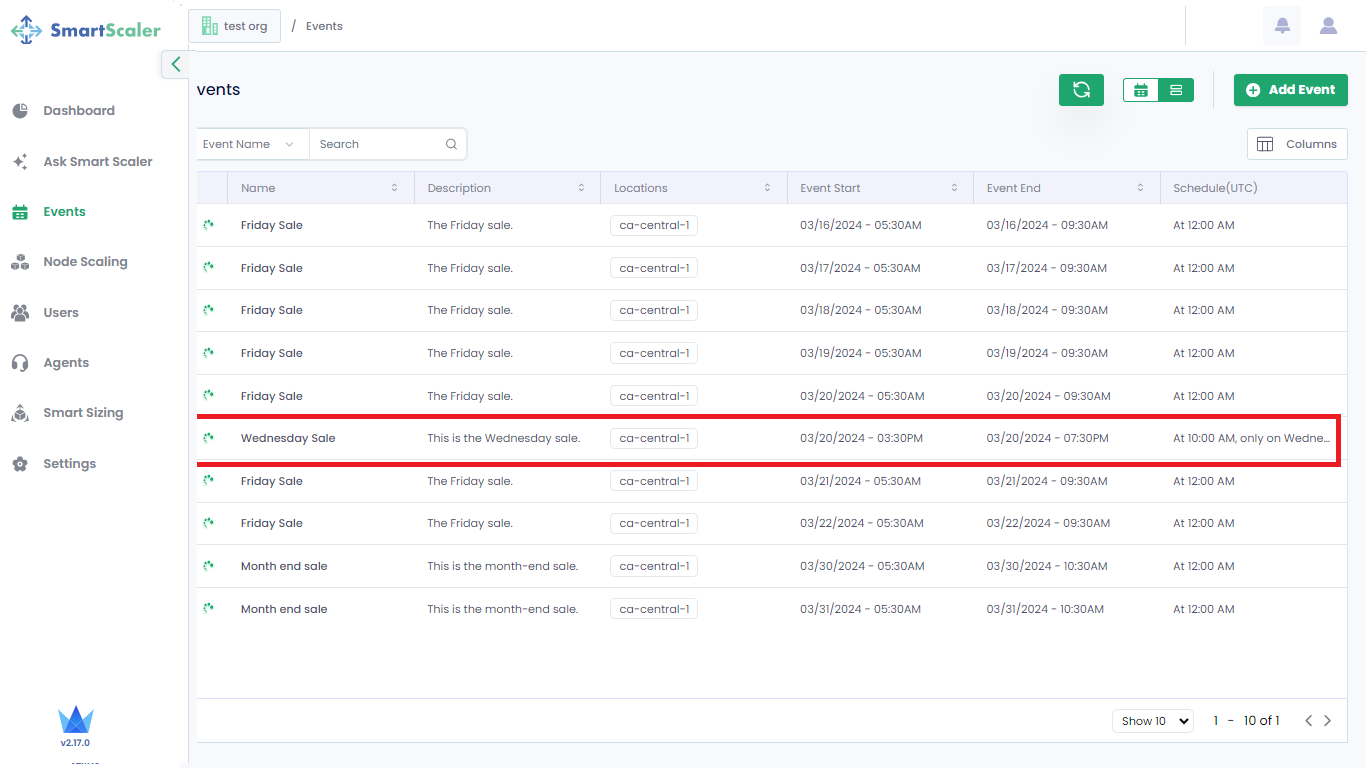Open the Show 10 page-size dropdown

(x=1153, y=721)
